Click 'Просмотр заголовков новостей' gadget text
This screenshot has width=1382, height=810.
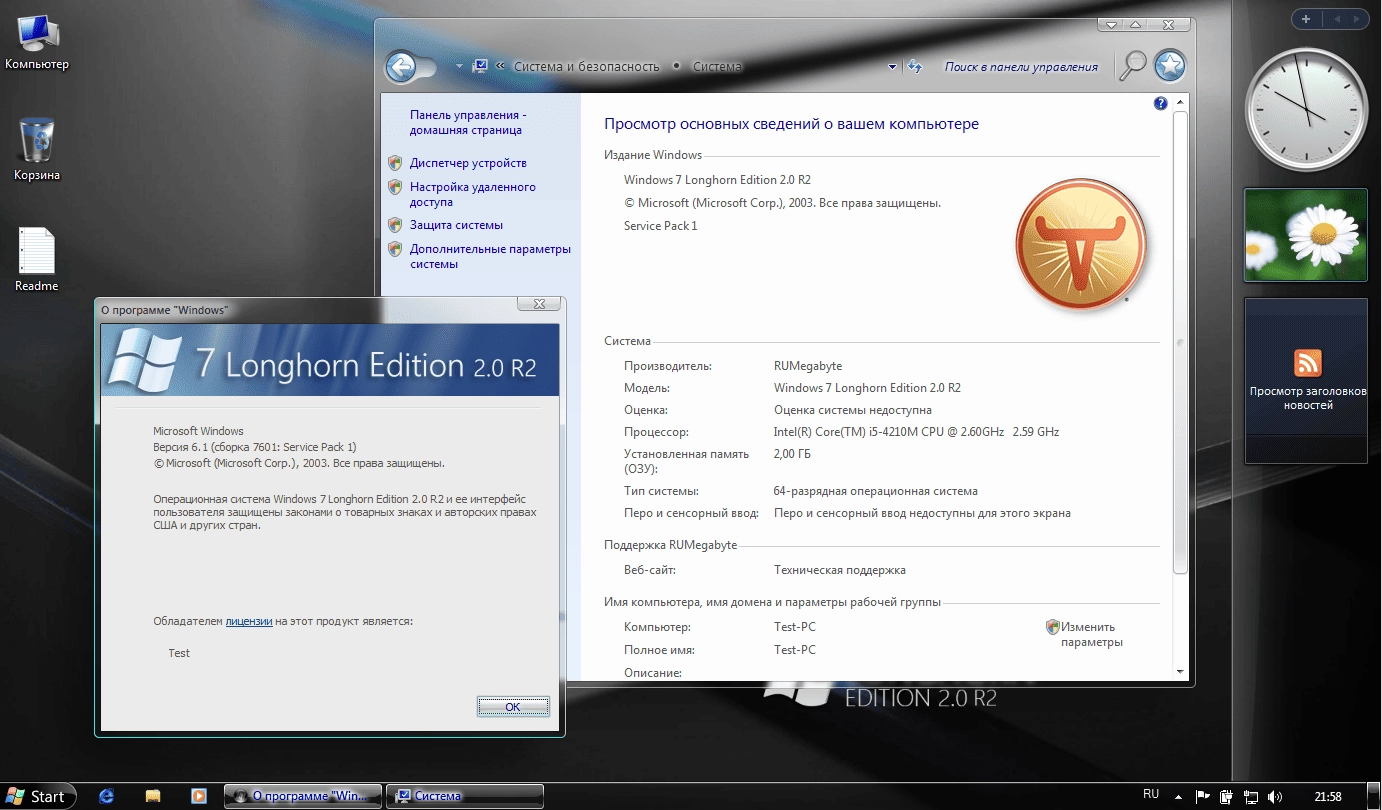(x=1308, y=398)
